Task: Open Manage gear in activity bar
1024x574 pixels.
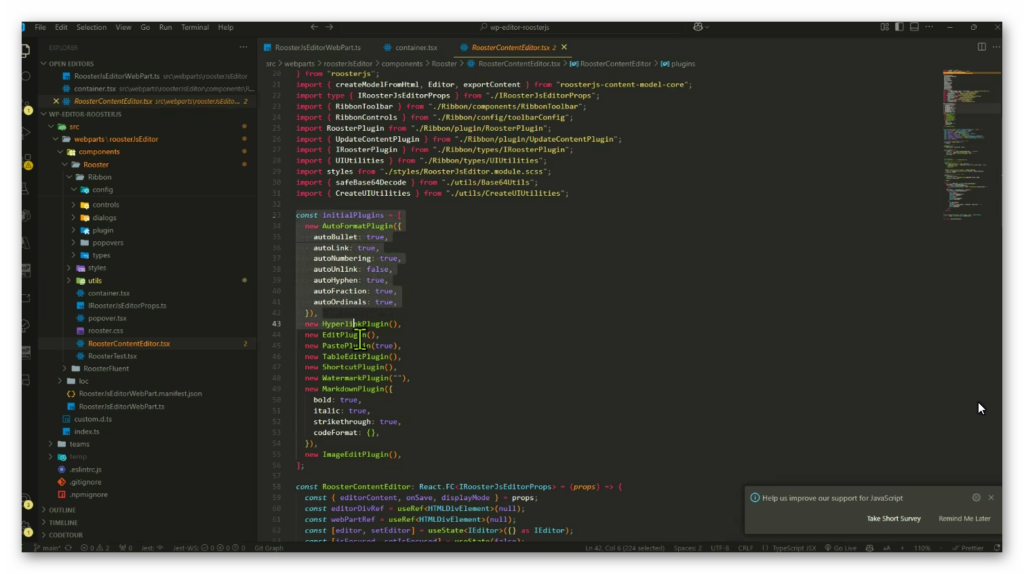Action: [x=27, y=529]
